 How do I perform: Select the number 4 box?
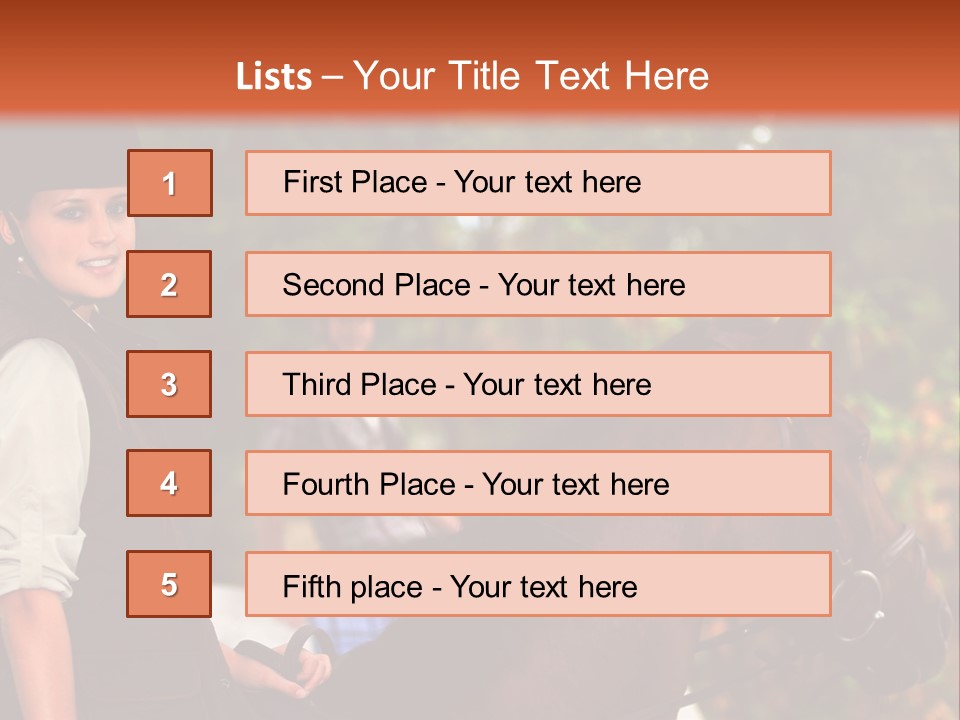point(169,483)
